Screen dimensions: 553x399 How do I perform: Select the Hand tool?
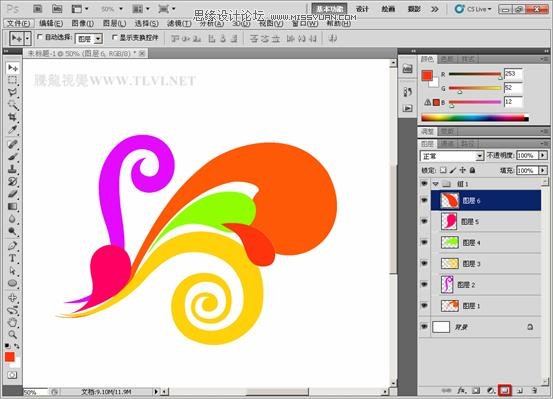[13, 322]
